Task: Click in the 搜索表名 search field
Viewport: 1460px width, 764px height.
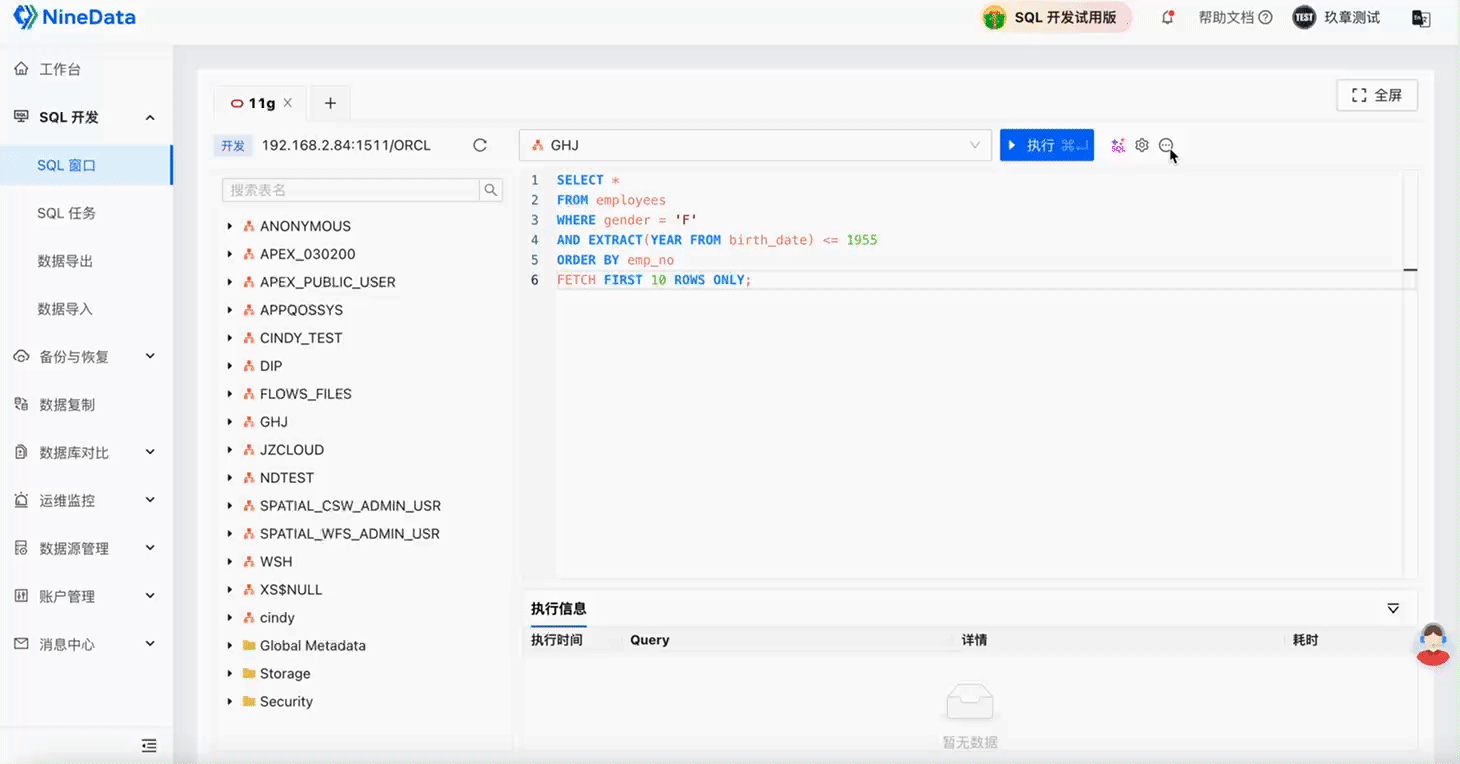Action: (351, 190)
